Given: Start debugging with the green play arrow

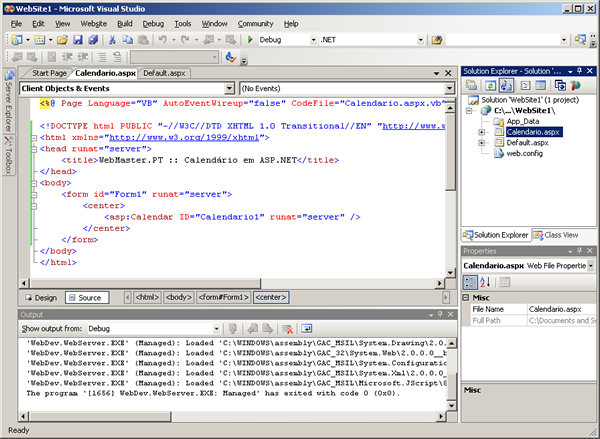Looking at the screenshot, I should [x=250, y=40].
